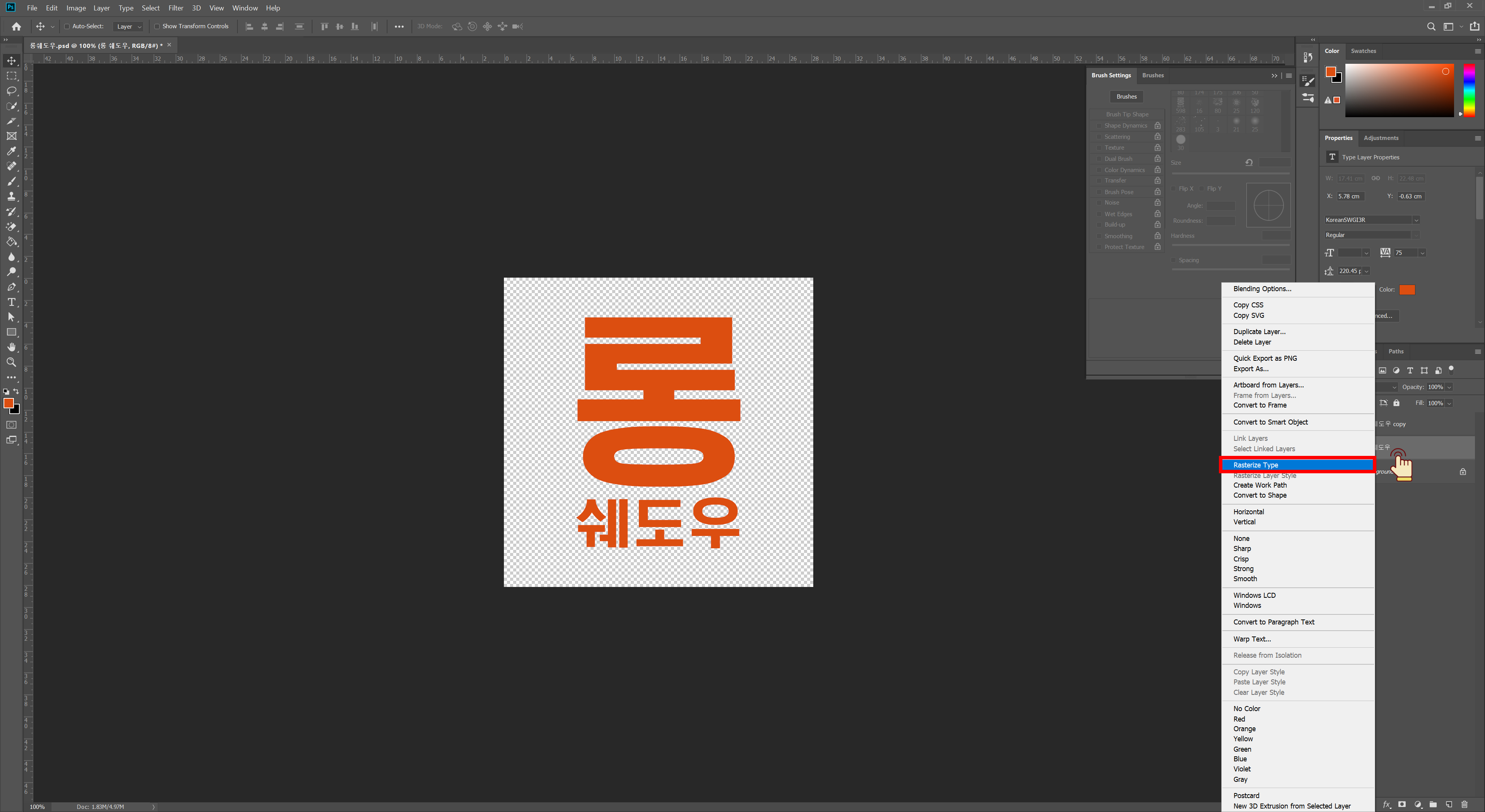Screen dimensions: 1485x812
Task: Select the Eyedropper tool
Action: pyautogui.click(x=12, y=151)
